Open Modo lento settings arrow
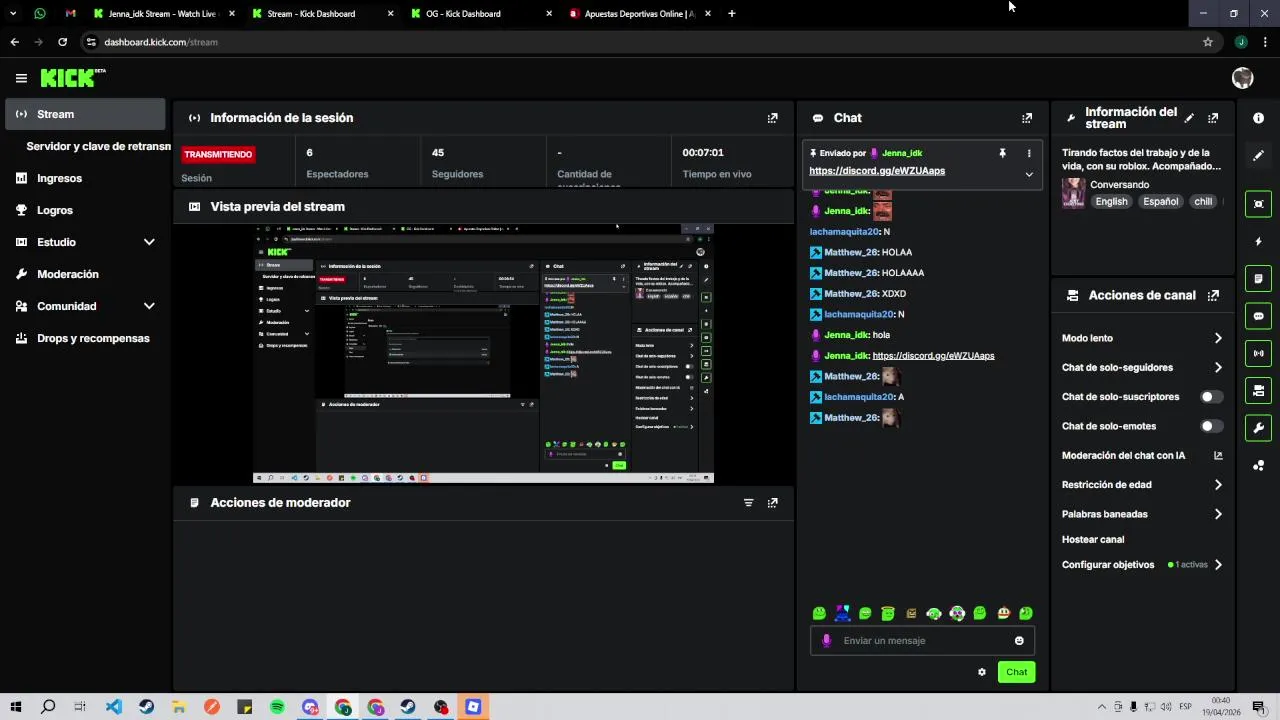1280x720 pixels. [x=1218, y=338]
